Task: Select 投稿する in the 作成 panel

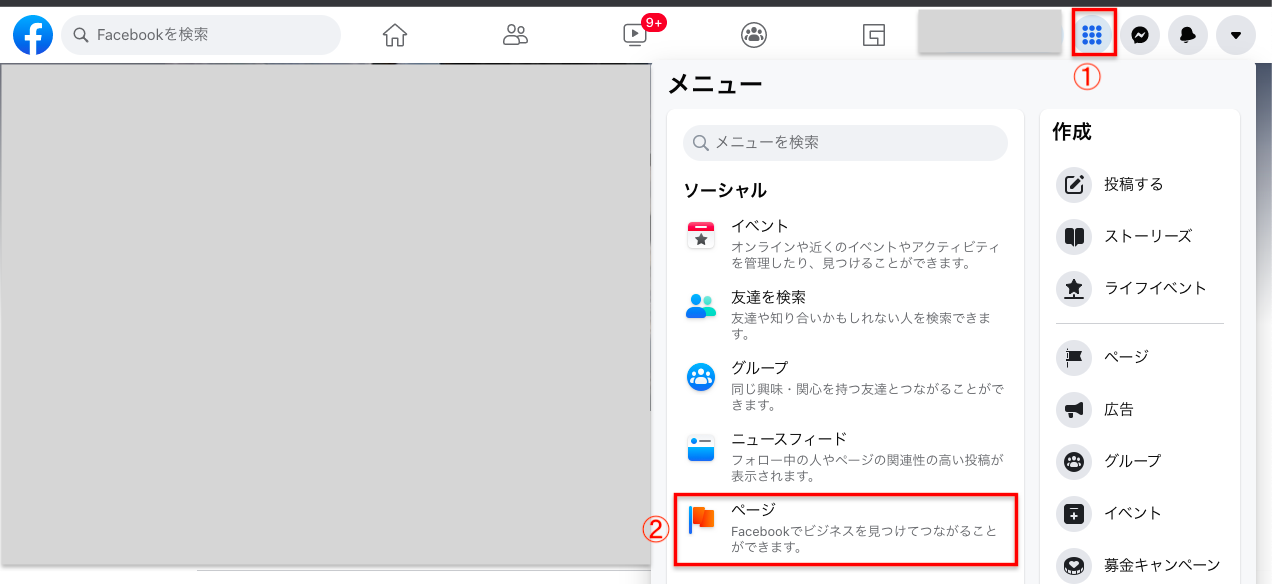Action: coord(1140,184)
